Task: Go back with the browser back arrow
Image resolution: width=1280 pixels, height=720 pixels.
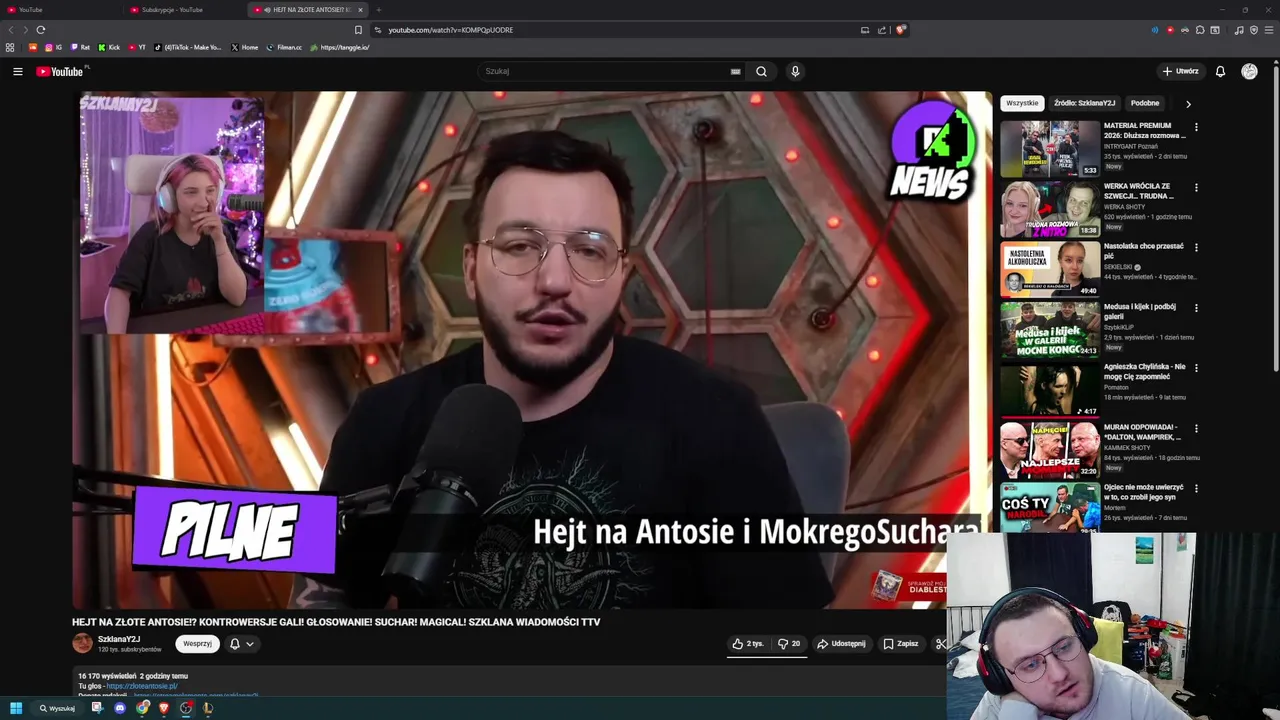Action: click(12, 30)
